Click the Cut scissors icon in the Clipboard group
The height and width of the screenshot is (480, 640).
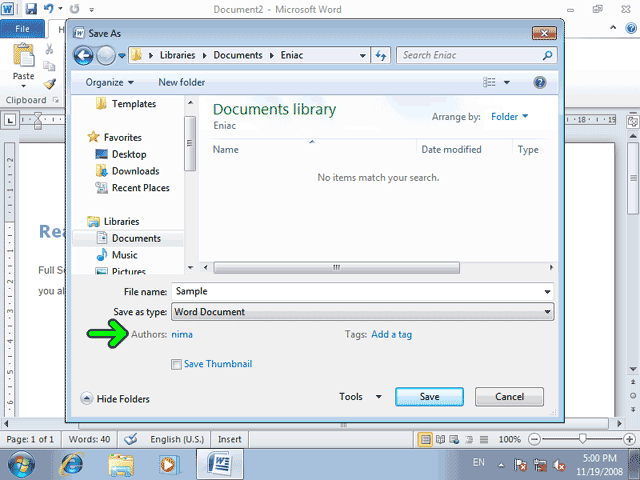click(49, 49)
